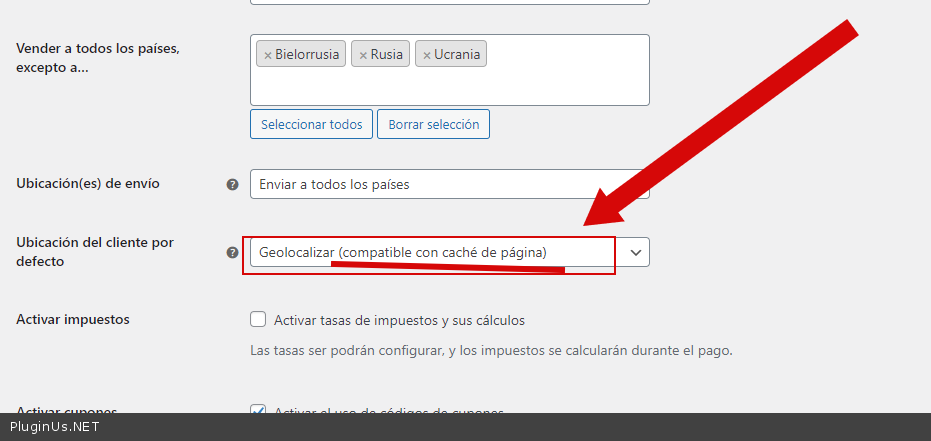The height and width of the screenshot is (441, 931).
Task: Select the Bielorrusia tag text
Action: 307,54
